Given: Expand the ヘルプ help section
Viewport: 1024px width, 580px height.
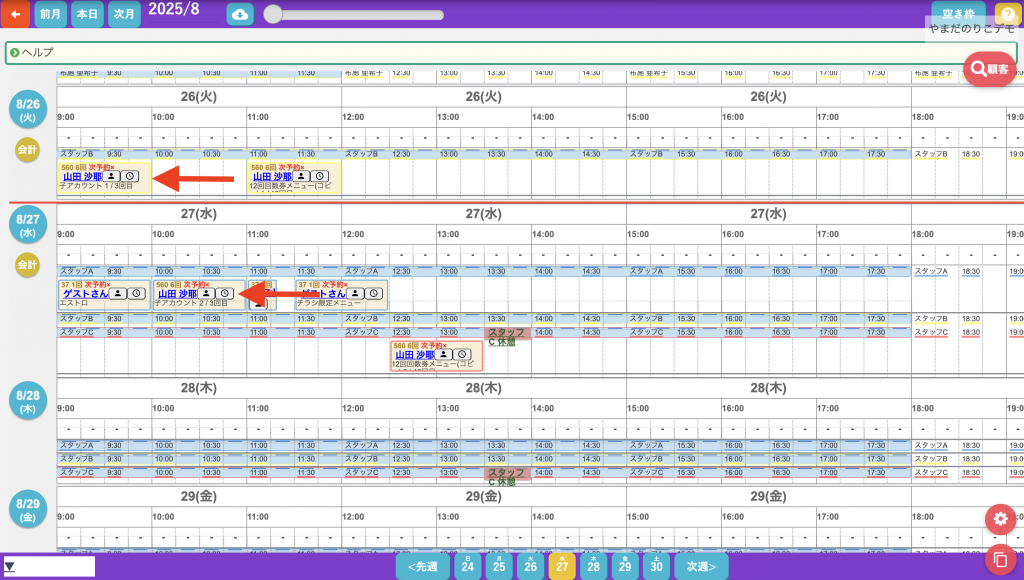Looking at the screenshot, I should click(x=15, y=52).
